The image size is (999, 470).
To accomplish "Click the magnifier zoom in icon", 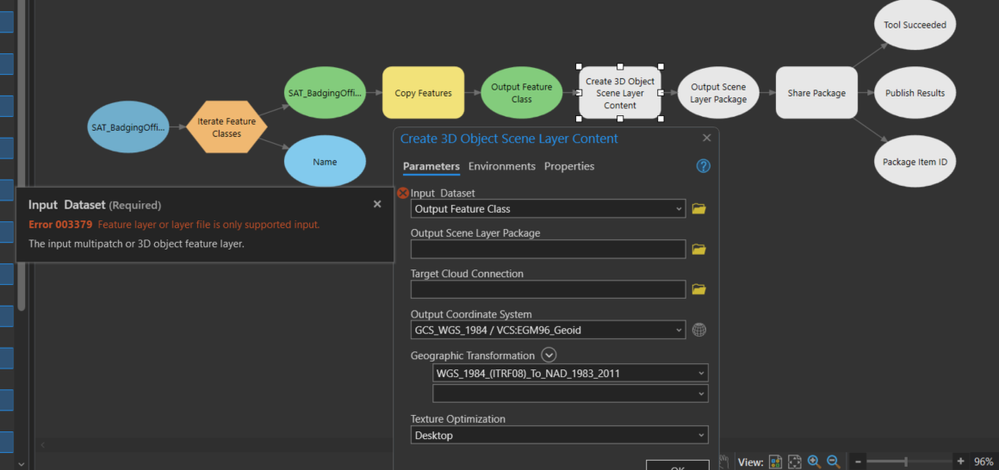I will (814, 462).
